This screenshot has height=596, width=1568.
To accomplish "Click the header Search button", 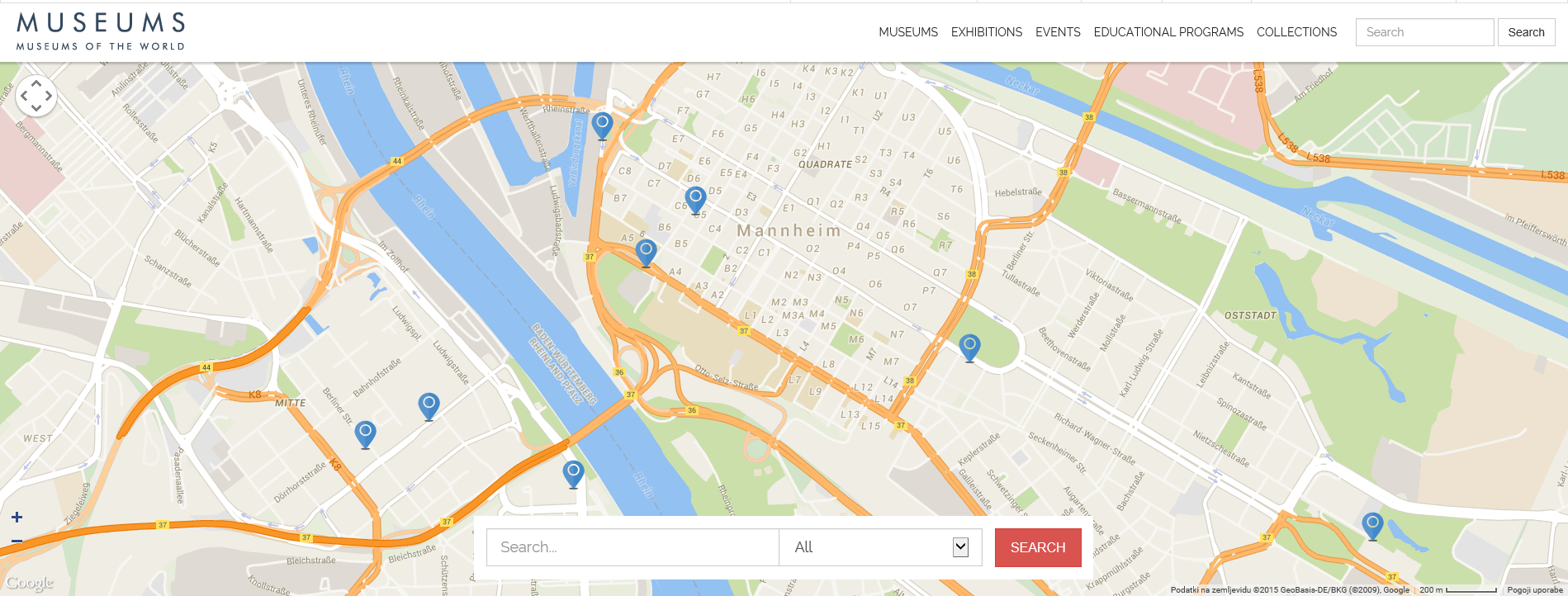I will tap(1525, 32).
